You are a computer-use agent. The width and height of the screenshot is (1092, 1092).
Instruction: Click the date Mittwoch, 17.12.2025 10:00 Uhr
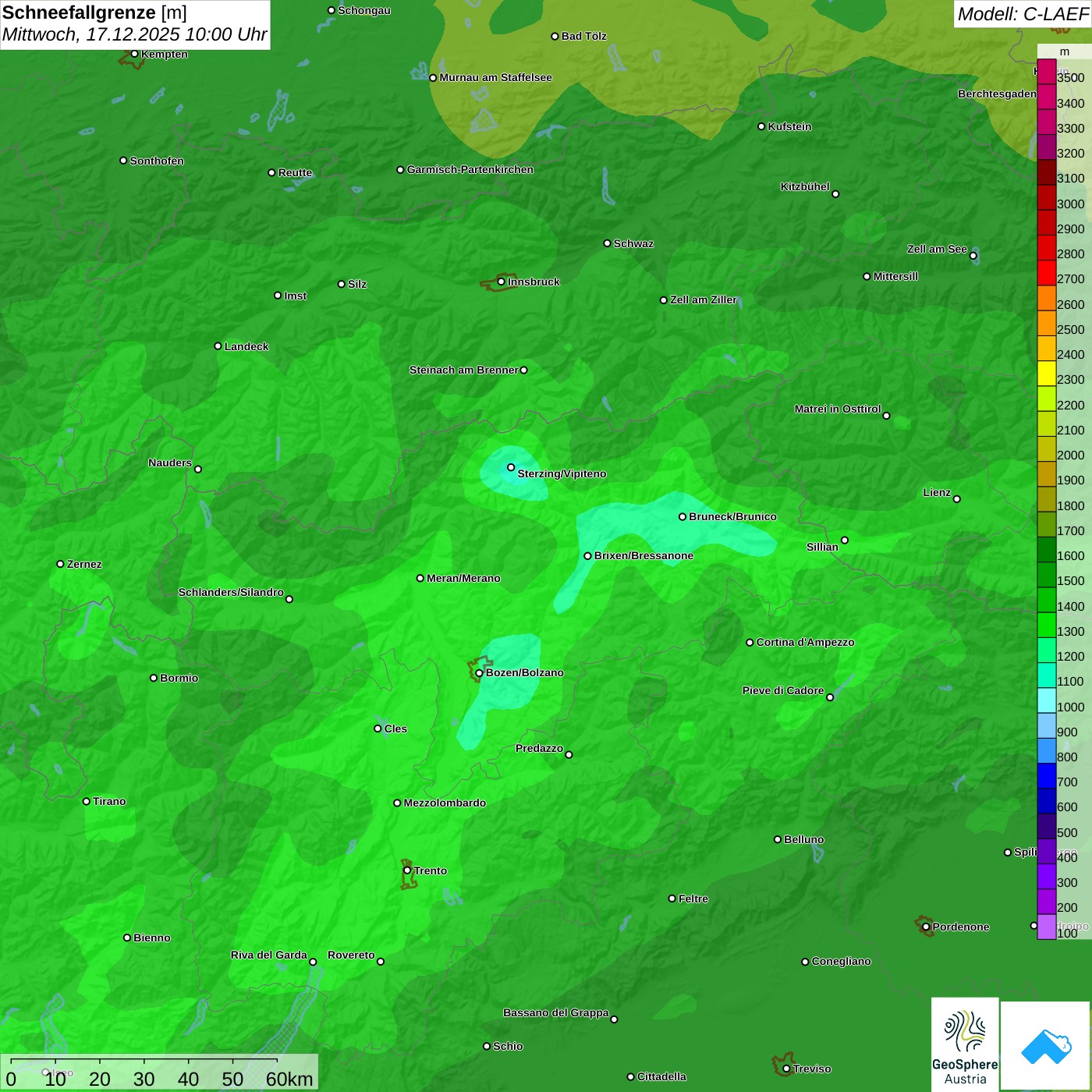tap(134, 35)
